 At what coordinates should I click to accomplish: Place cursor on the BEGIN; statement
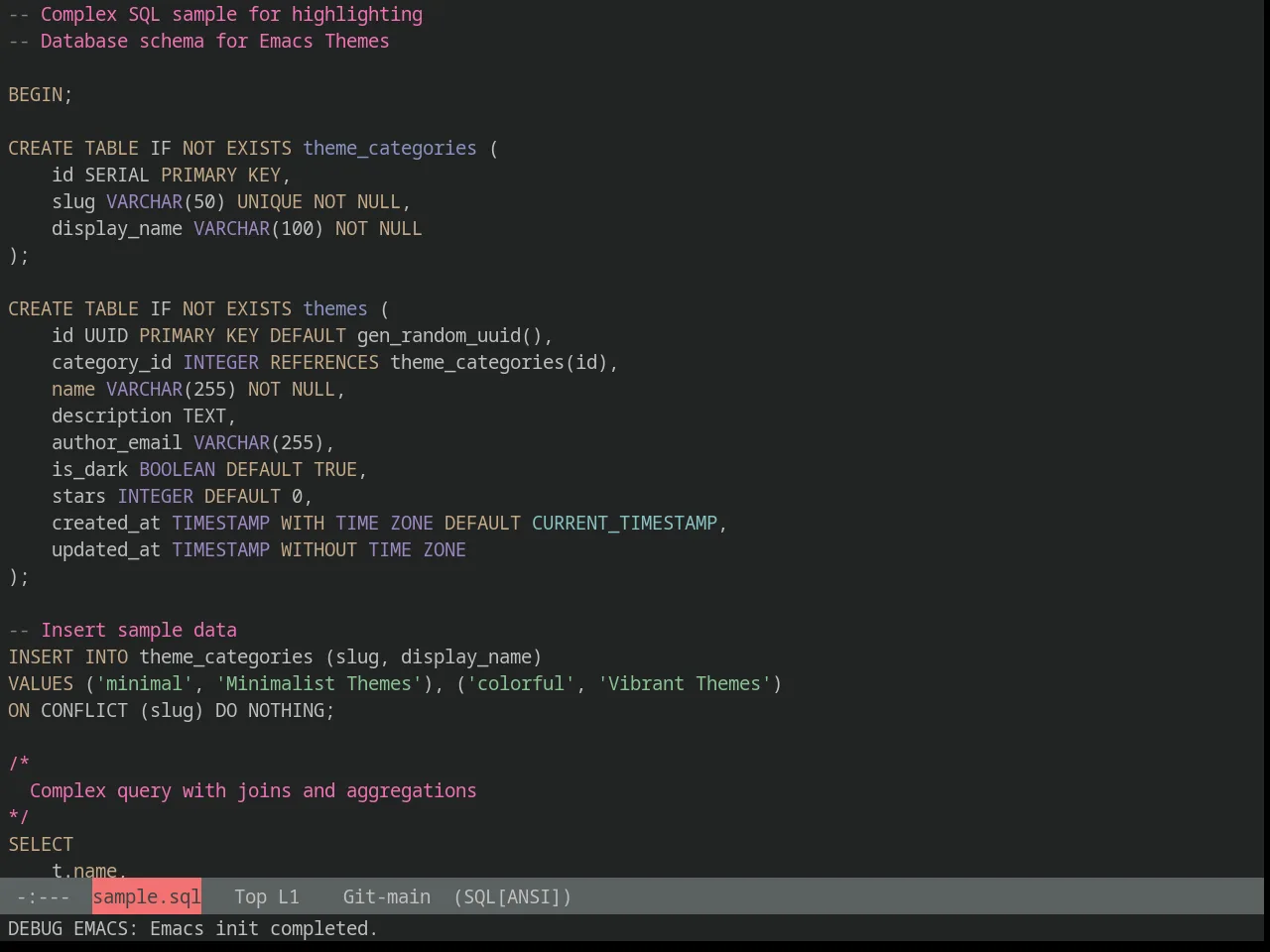(41, 94)
